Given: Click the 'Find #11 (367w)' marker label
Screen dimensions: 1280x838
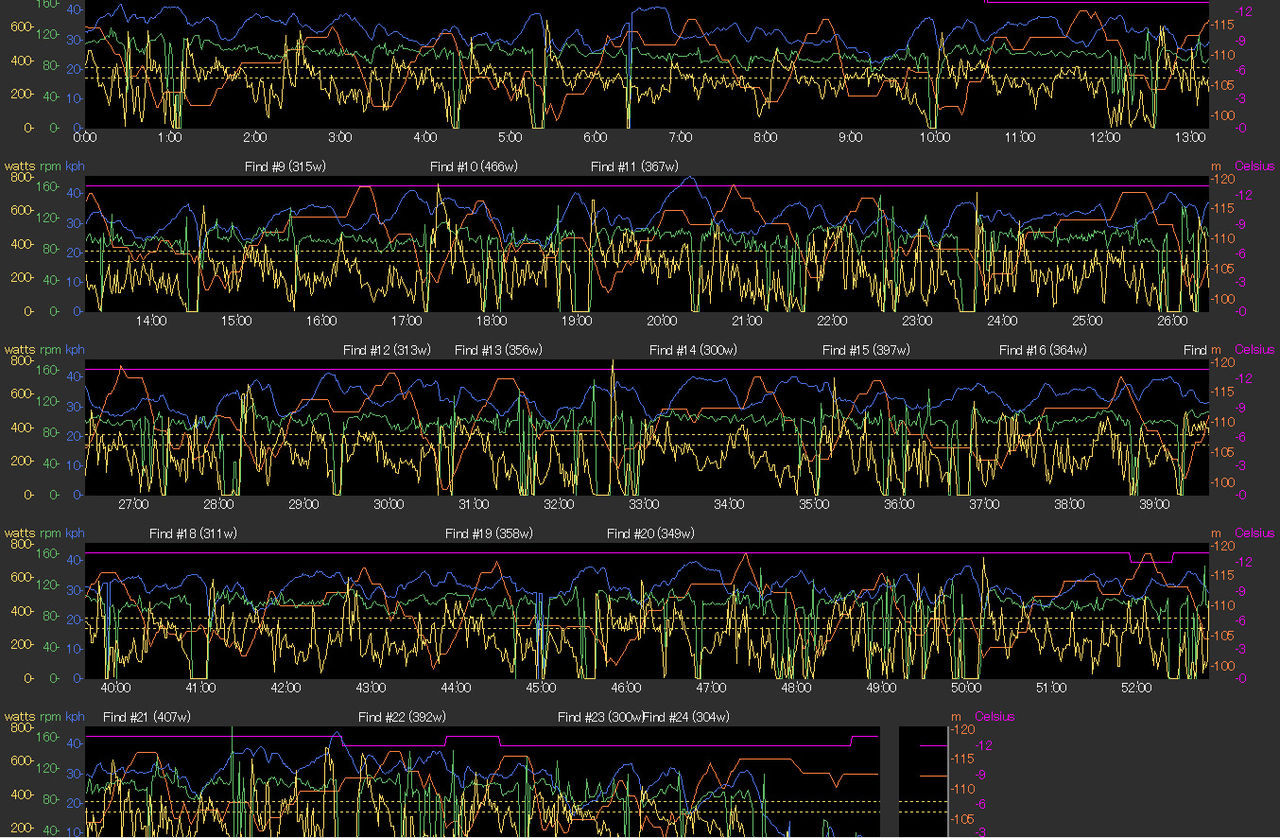Looking at the screenshot, I should [x=634, y=166].
